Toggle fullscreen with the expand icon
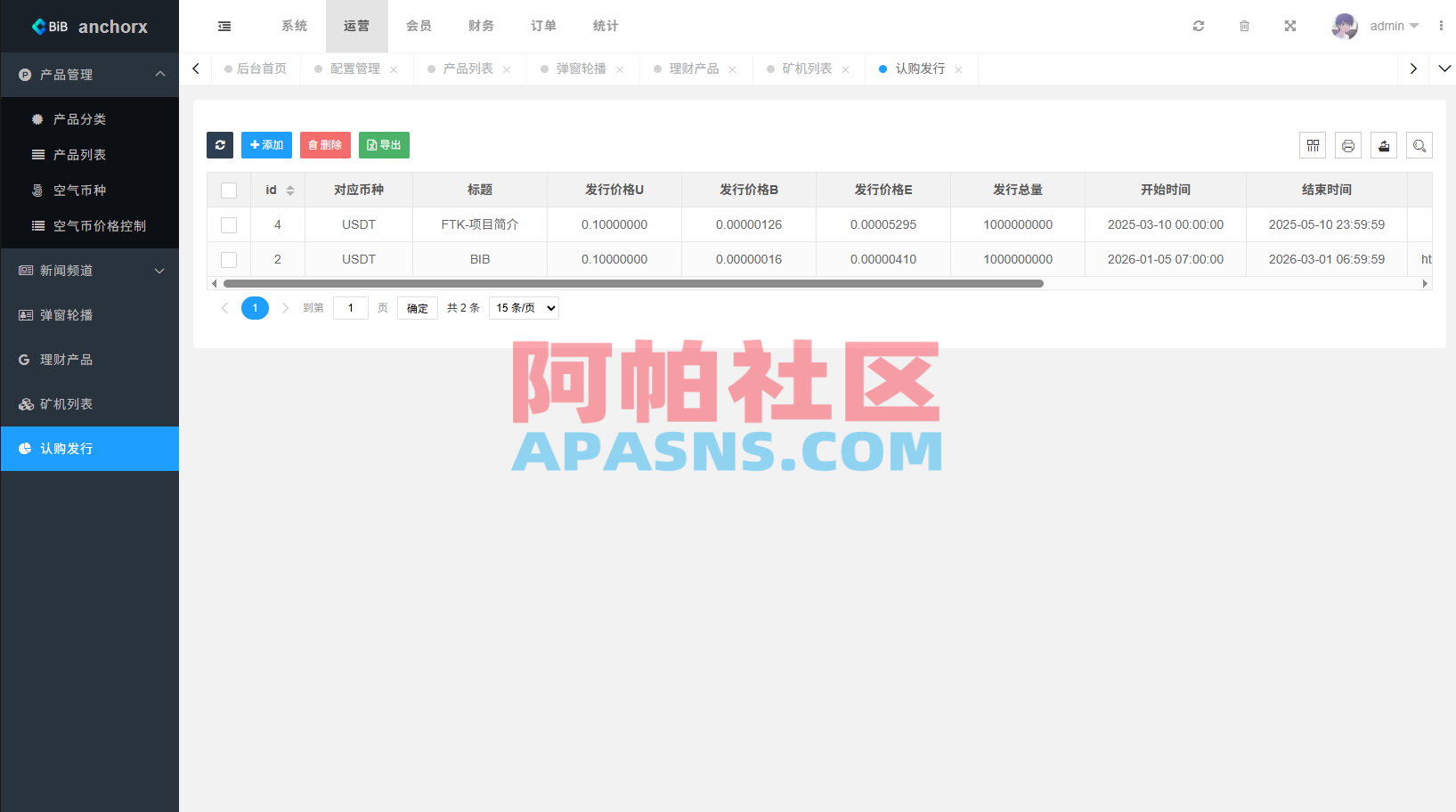Screen dimensions: 1456x812 click(x=1290, y=26)
